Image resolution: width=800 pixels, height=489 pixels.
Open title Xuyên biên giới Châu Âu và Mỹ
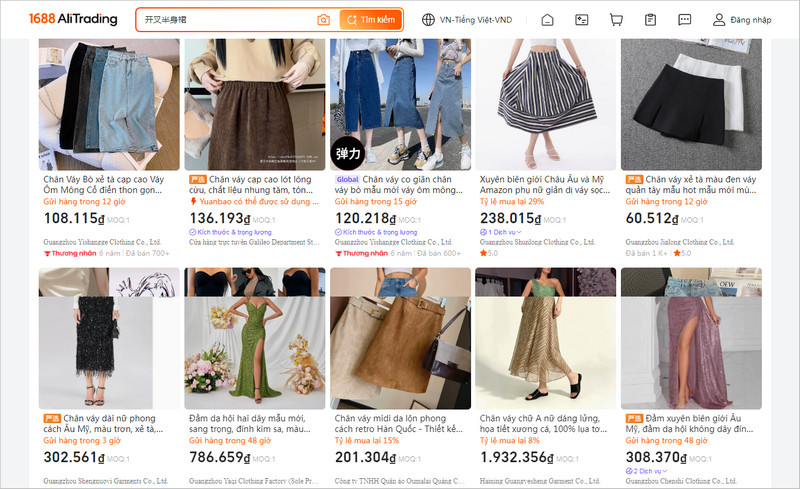point(544,184)
